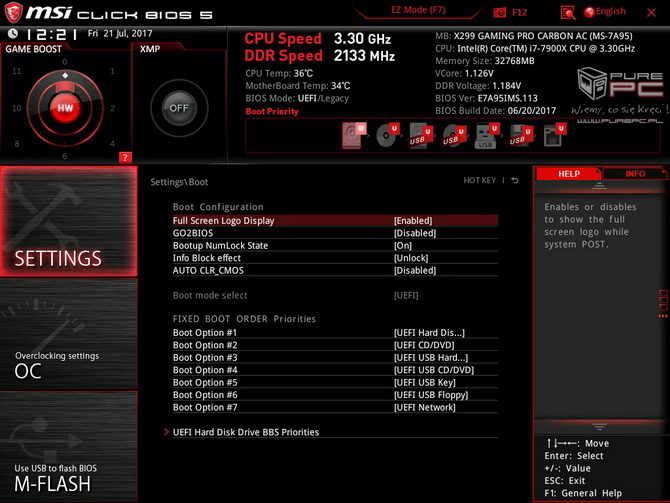This screenshot has width=670, height=503.
Task: Change Info Block effect [Unlock] value
Action: (411, 258)
